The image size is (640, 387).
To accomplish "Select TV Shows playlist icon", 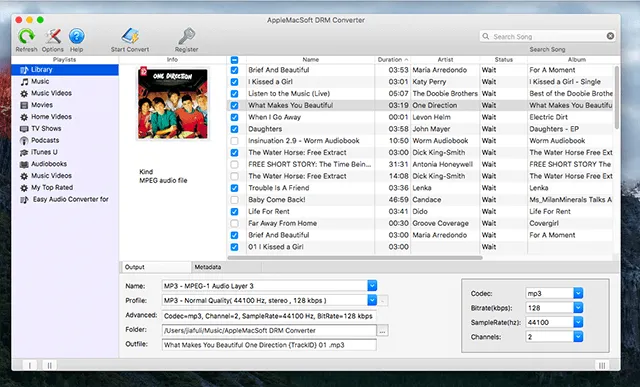I will tap(24, 129).
